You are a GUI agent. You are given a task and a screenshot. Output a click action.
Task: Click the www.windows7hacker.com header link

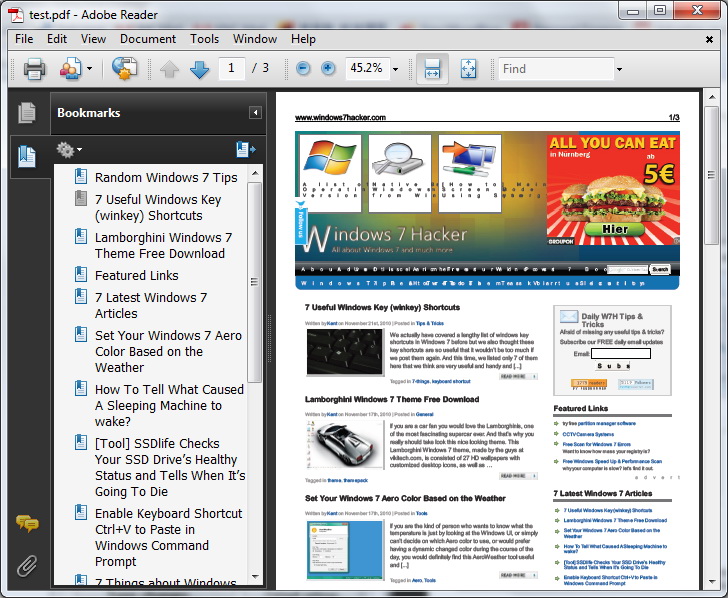[340, 117]
